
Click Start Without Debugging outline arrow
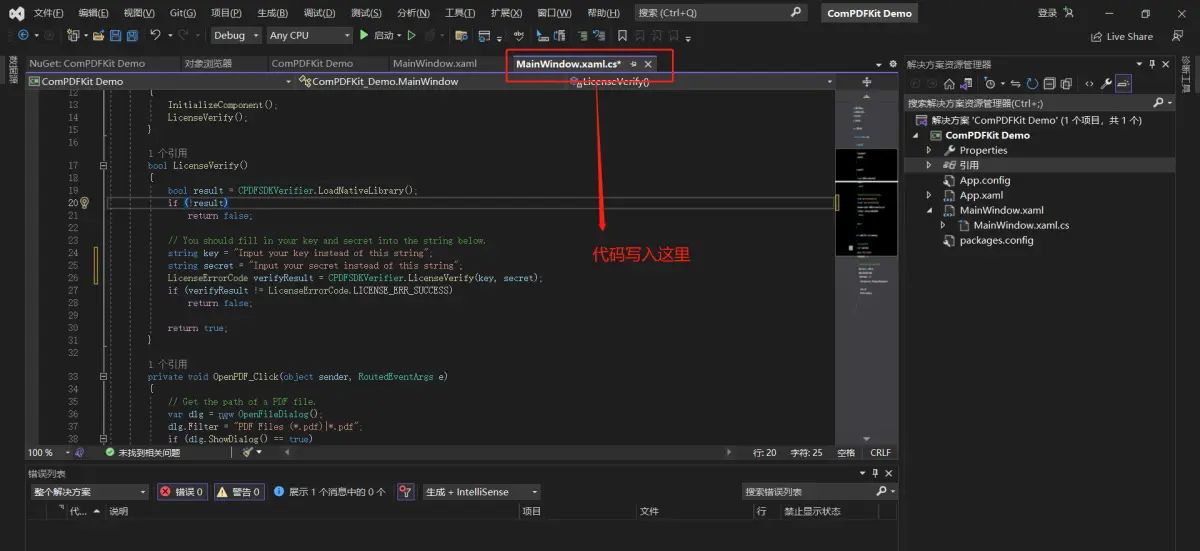click(x=411, y=35)
